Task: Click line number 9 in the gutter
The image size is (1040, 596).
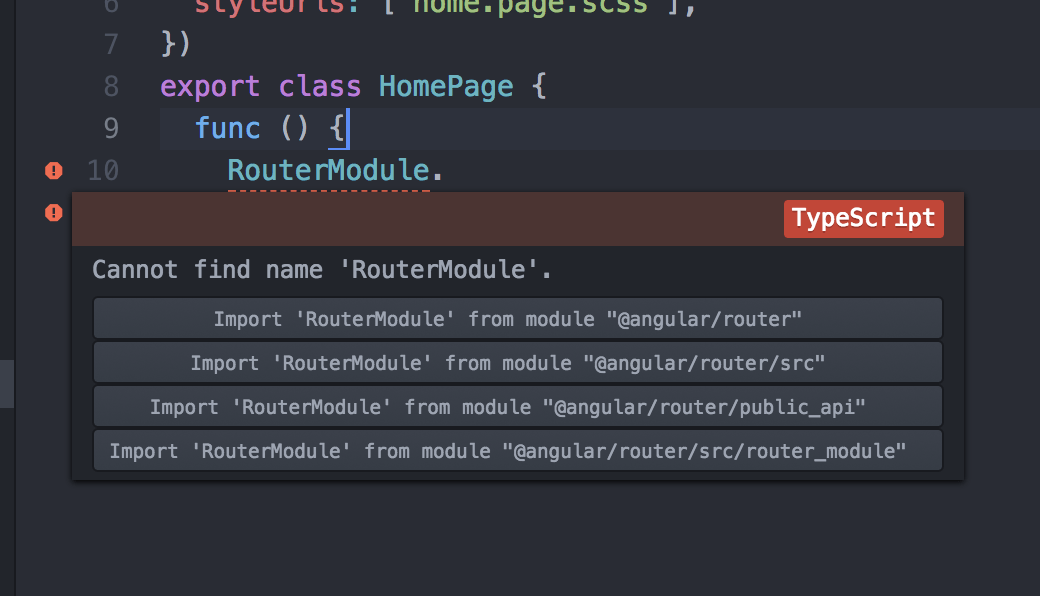Action: tap(110, 128)
